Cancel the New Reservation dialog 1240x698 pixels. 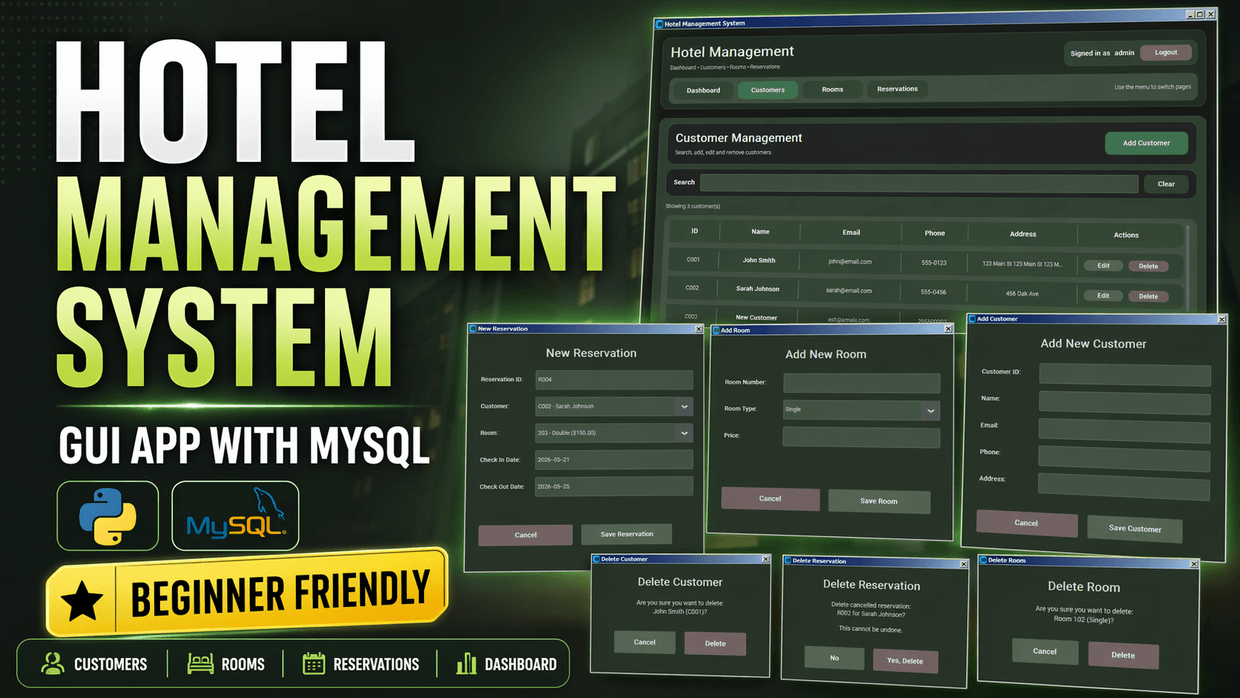525,535
